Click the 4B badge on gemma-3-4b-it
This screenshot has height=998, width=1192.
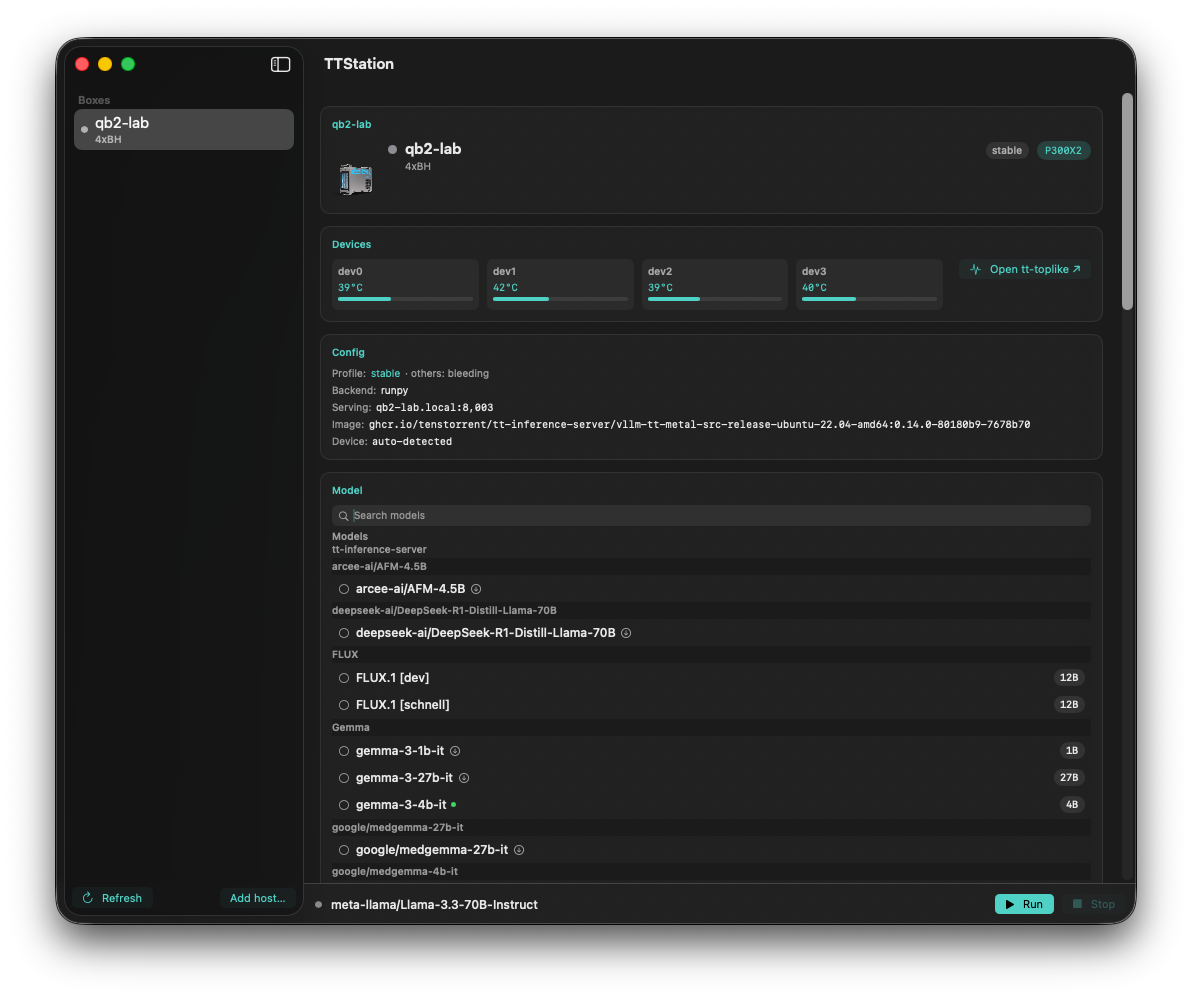(x=1072, y=804)
